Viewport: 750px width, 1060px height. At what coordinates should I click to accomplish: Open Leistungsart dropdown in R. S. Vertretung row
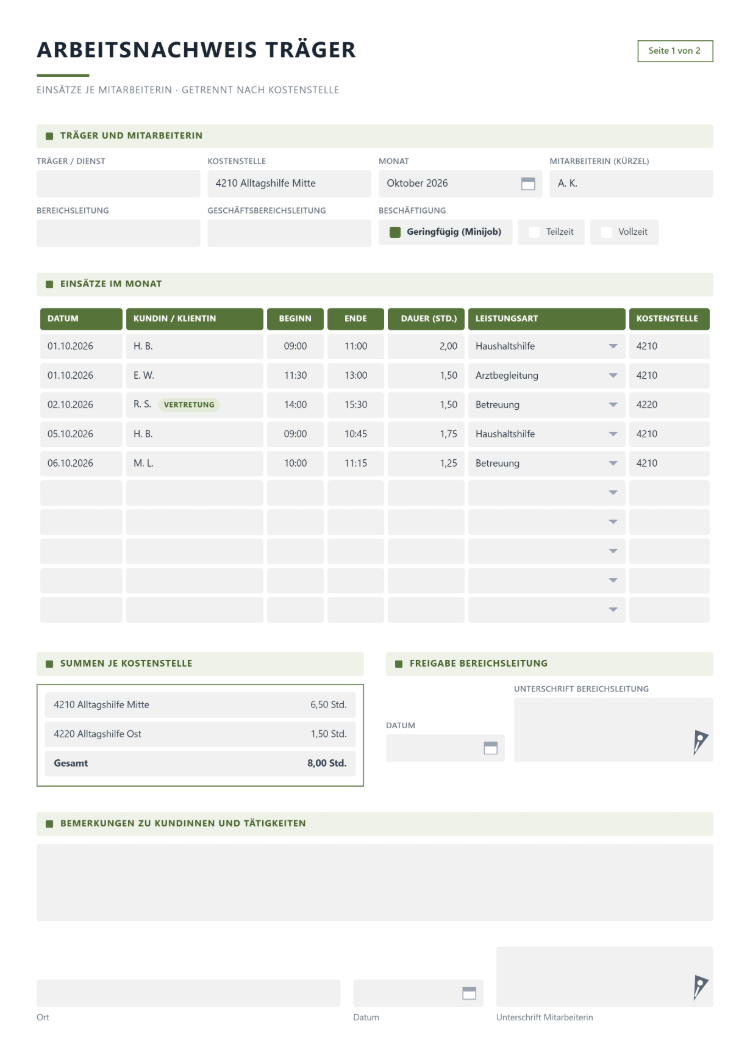613,405
